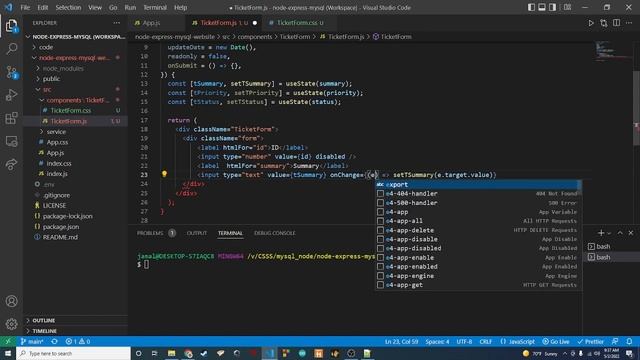This screenshot has width=640, height=360.
Task: Toggle checkbox for e4-app-enable suggestion
Action: coord(380,258)
